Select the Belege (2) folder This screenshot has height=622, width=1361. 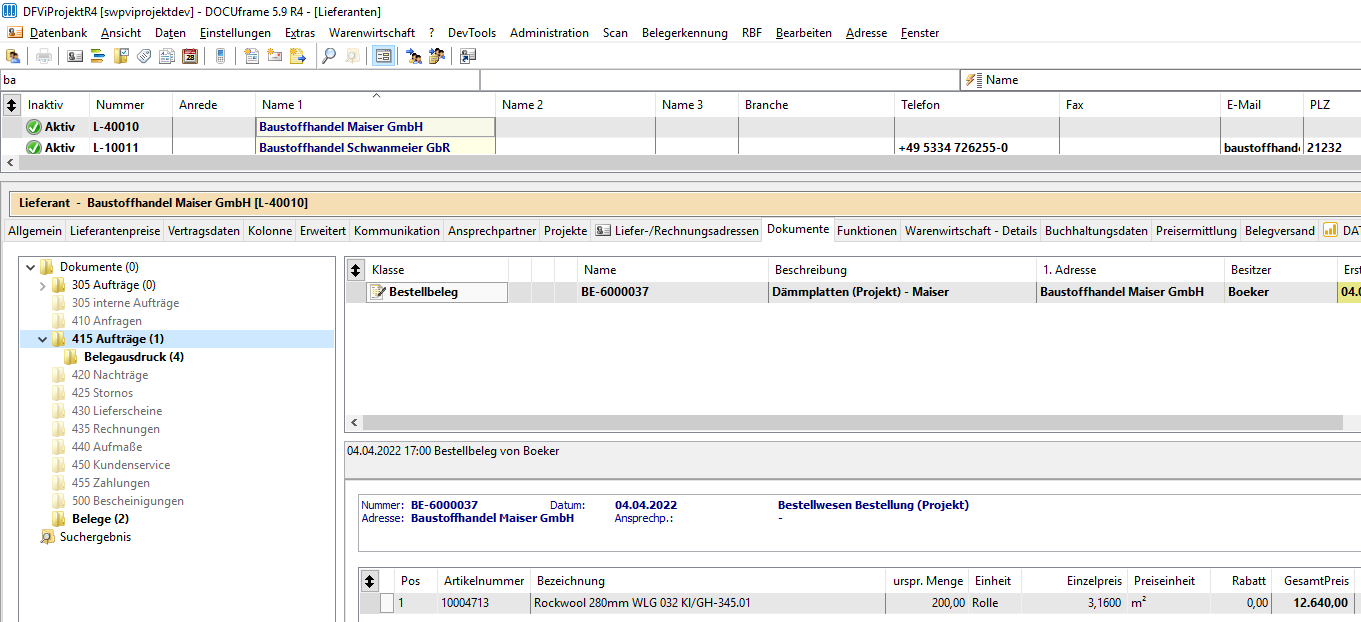click(x=100, y=519)
